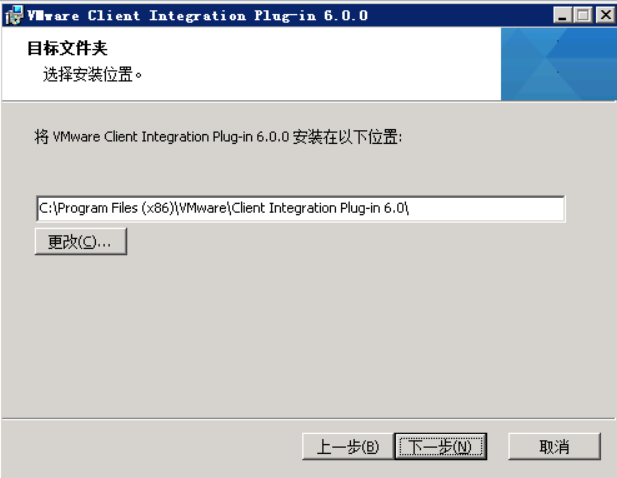The width and height of the screenshot is (617, 478).
Task: Click the window title 'VMware Client Integration Plug-in 6.0.0'
Action: (198, 15)
